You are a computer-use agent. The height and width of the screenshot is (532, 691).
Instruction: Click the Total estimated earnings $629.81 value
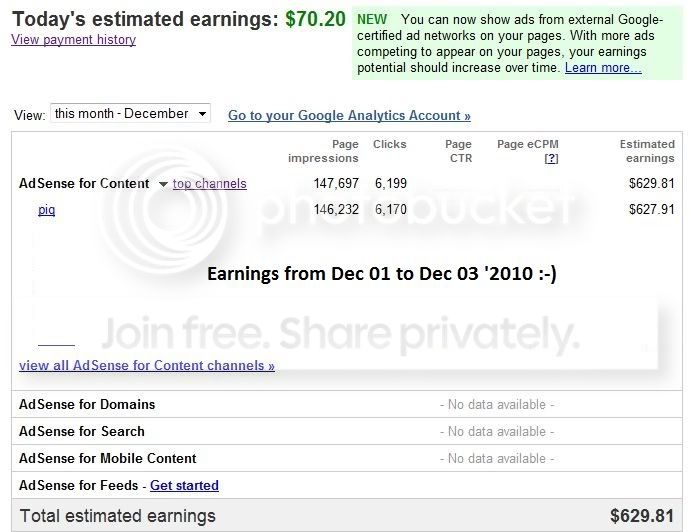click(642, 517)
